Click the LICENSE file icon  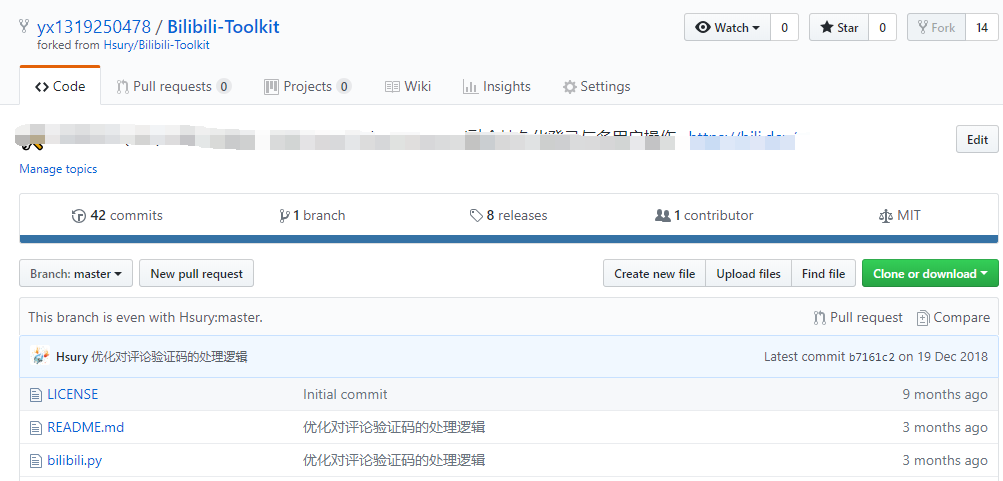coord(36,395)
